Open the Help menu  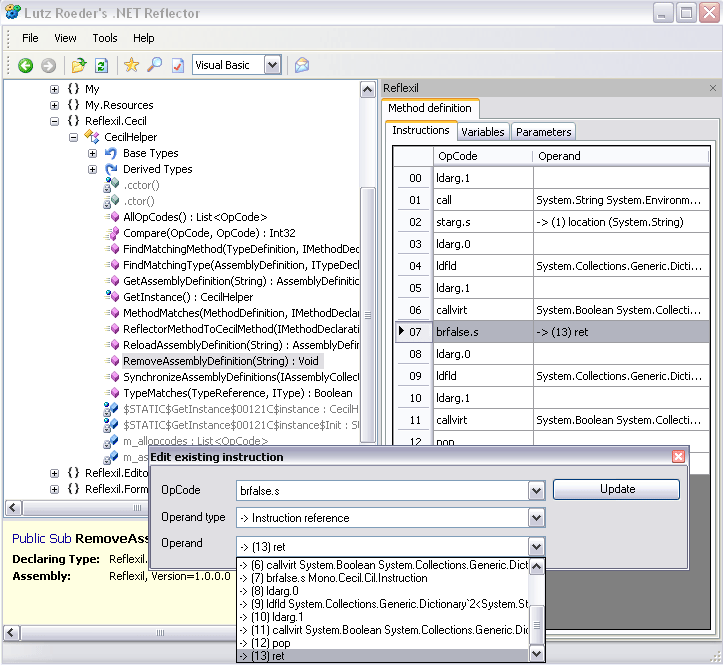coord(143,38)
